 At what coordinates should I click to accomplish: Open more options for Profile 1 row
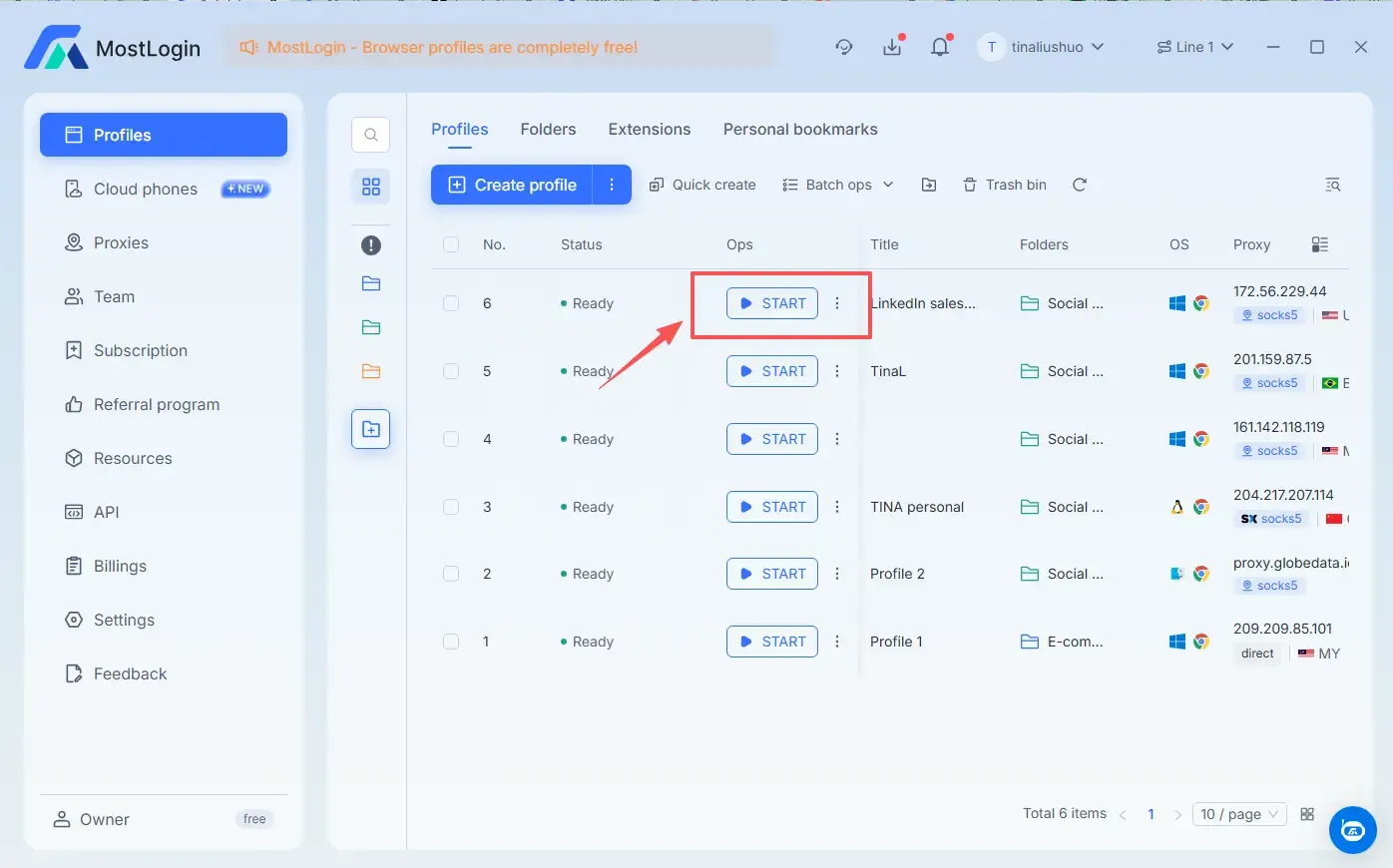click(837, 642)
